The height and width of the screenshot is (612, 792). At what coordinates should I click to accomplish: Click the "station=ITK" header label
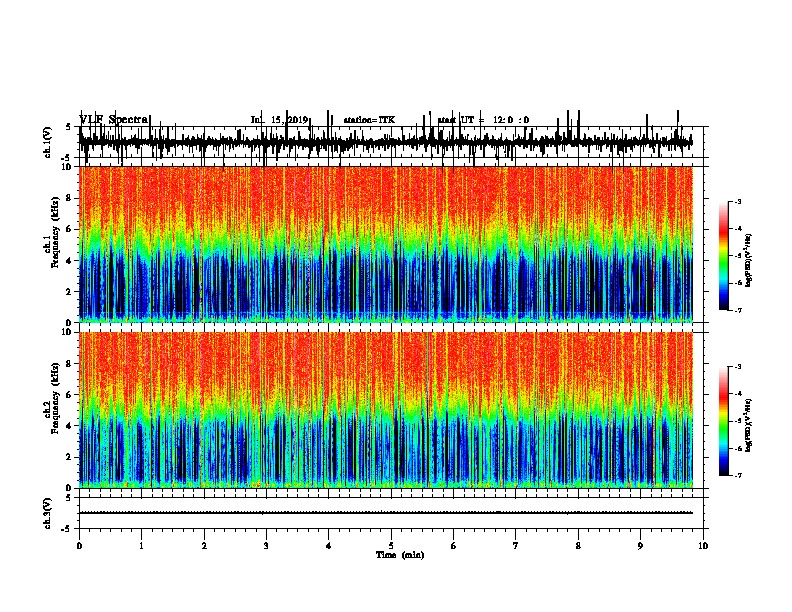pos(369,120)
